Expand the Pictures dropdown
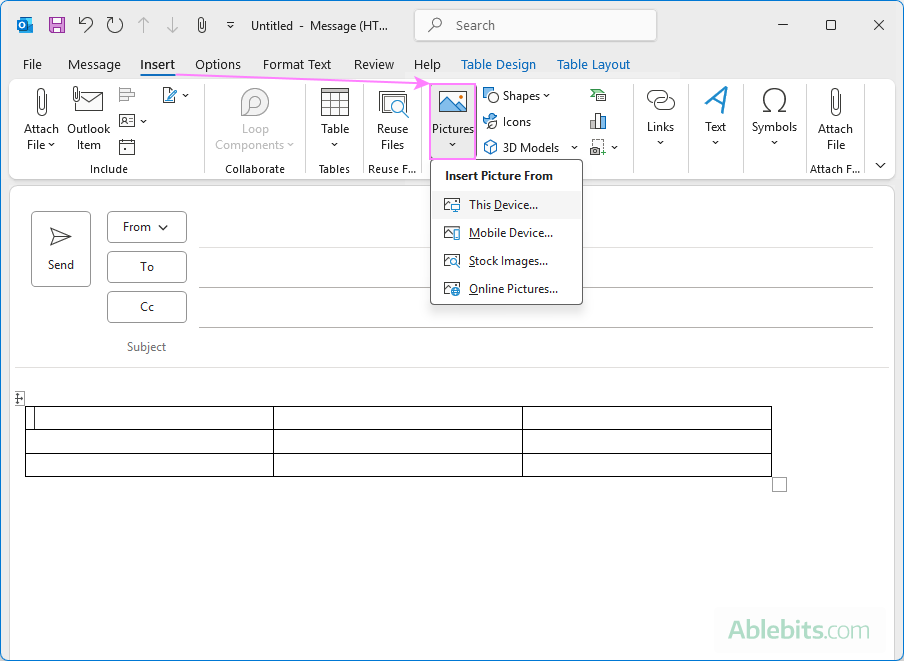The height and width of the screenshot is (661, 904). pyautogui.click(x=452, y=145)
